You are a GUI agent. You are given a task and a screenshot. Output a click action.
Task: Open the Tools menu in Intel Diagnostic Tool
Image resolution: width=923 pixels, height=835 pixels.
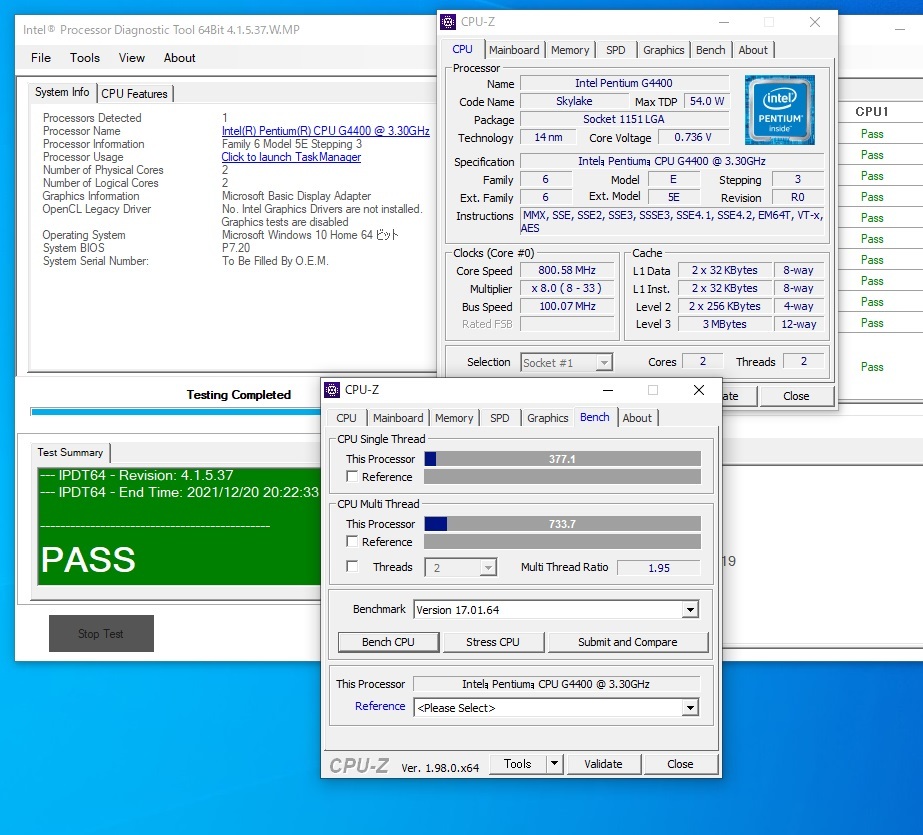[x=85, y=58]
